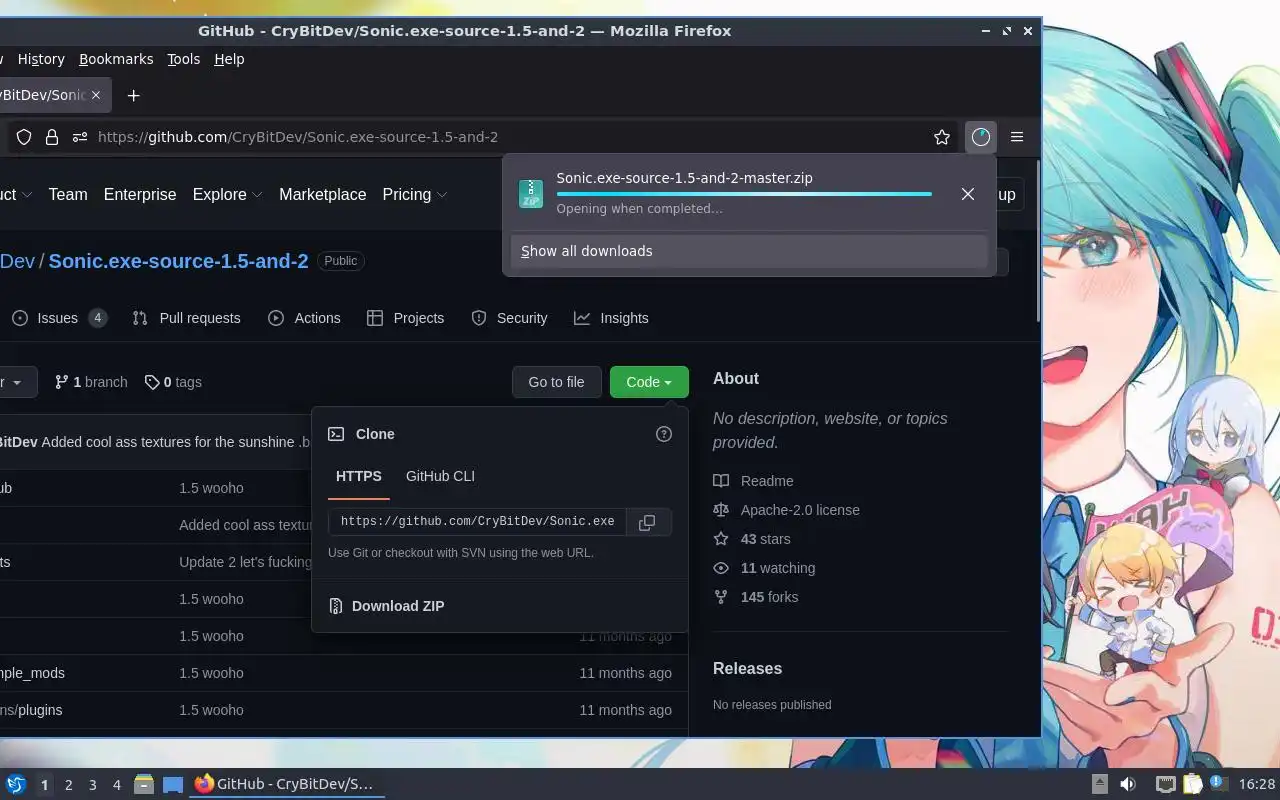Open the branch selector dropdown
1280x800 pixels.
point(14,382)
